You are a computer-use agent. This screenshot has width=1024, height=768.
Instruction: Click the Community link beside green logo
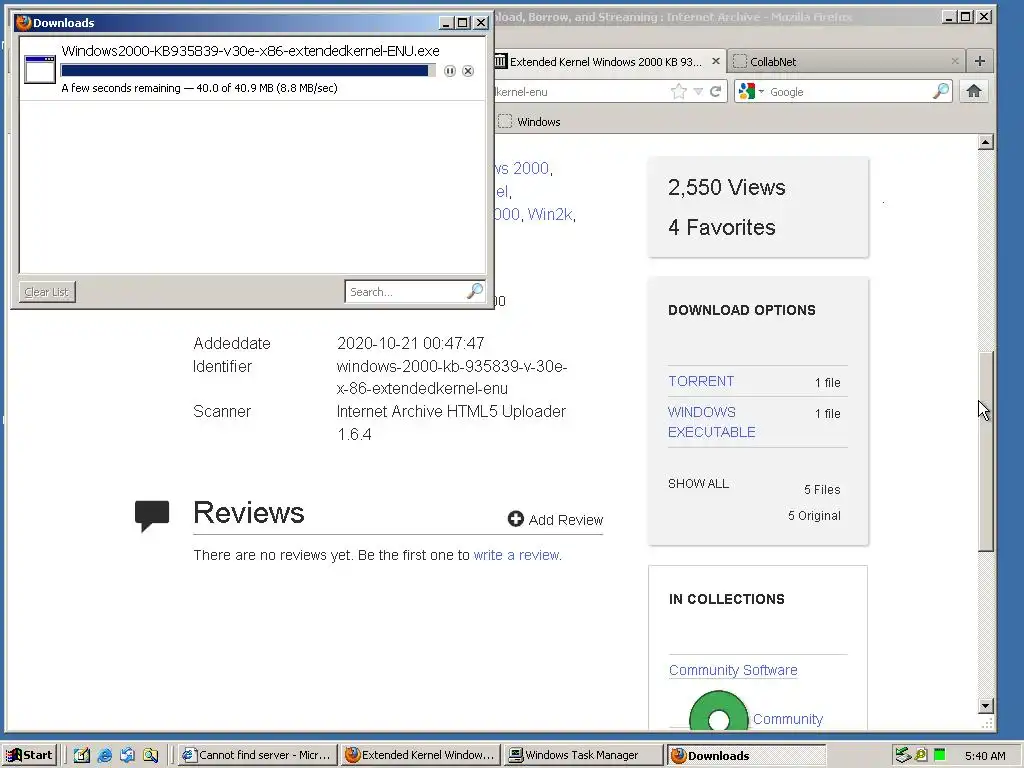coord(788,719)
